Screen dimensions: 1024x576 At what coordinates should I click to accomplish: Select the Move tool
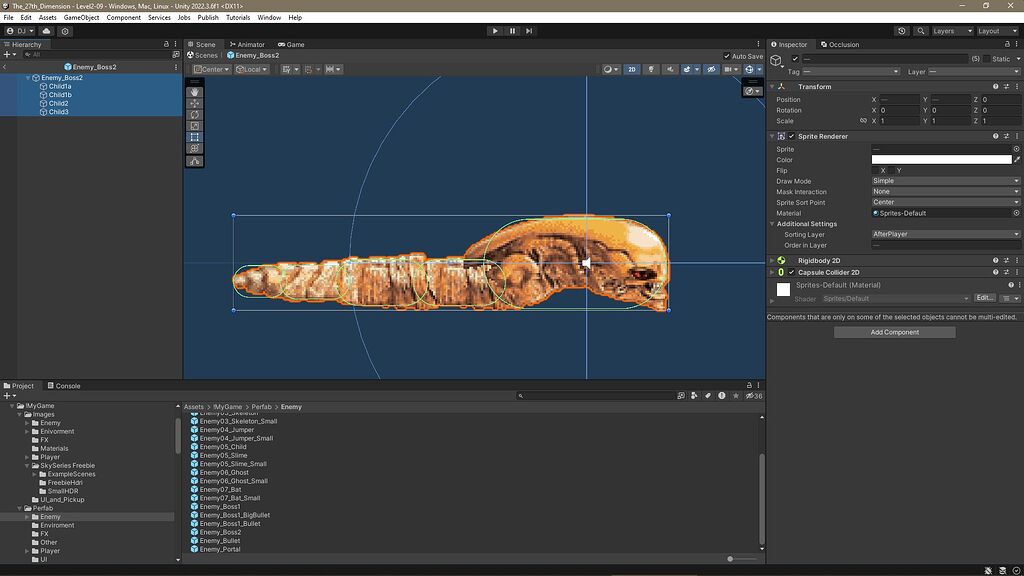pyautogui.click(x=194, y=104)
